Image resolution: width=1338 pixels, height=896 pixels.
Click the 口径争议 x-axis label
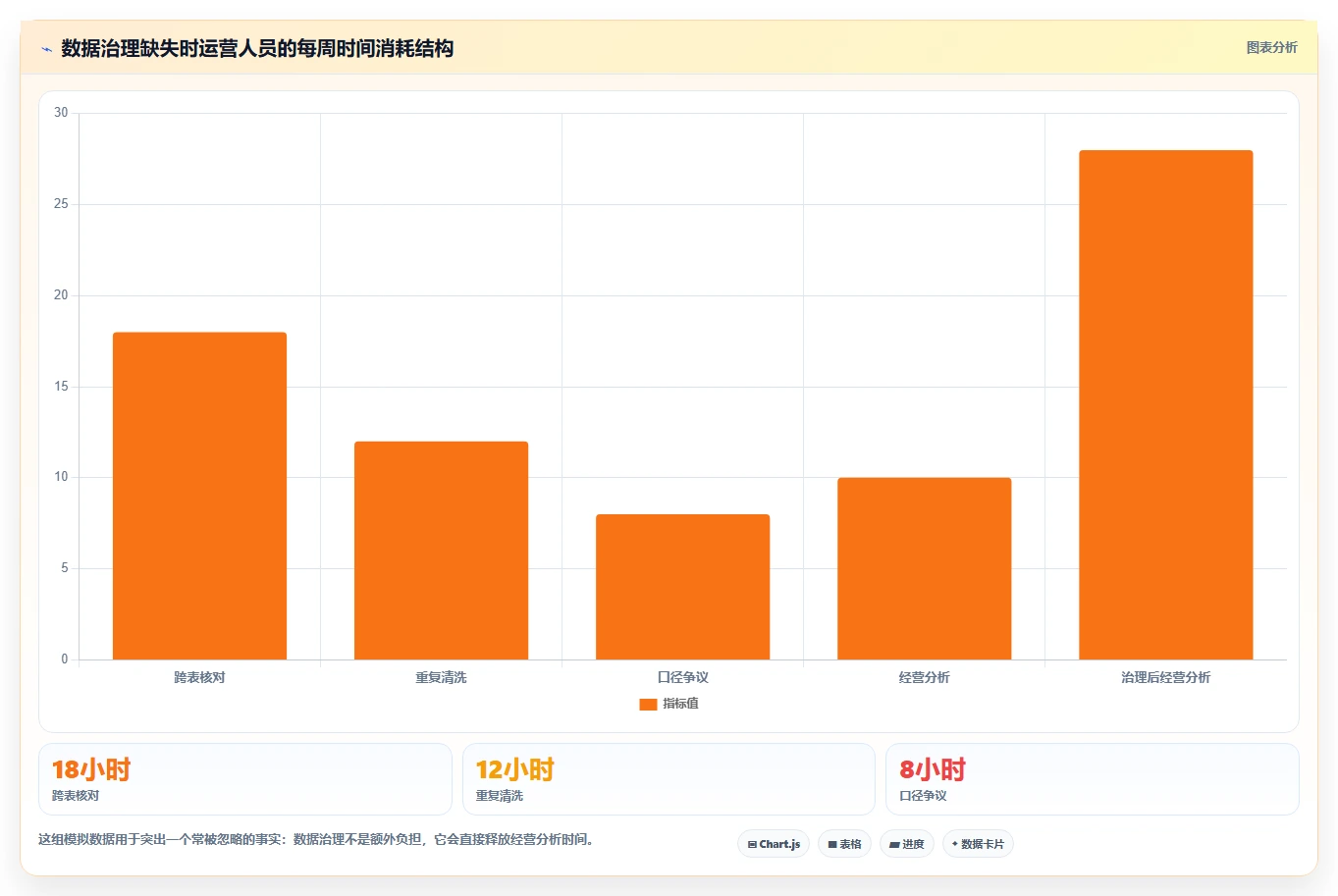682,677
